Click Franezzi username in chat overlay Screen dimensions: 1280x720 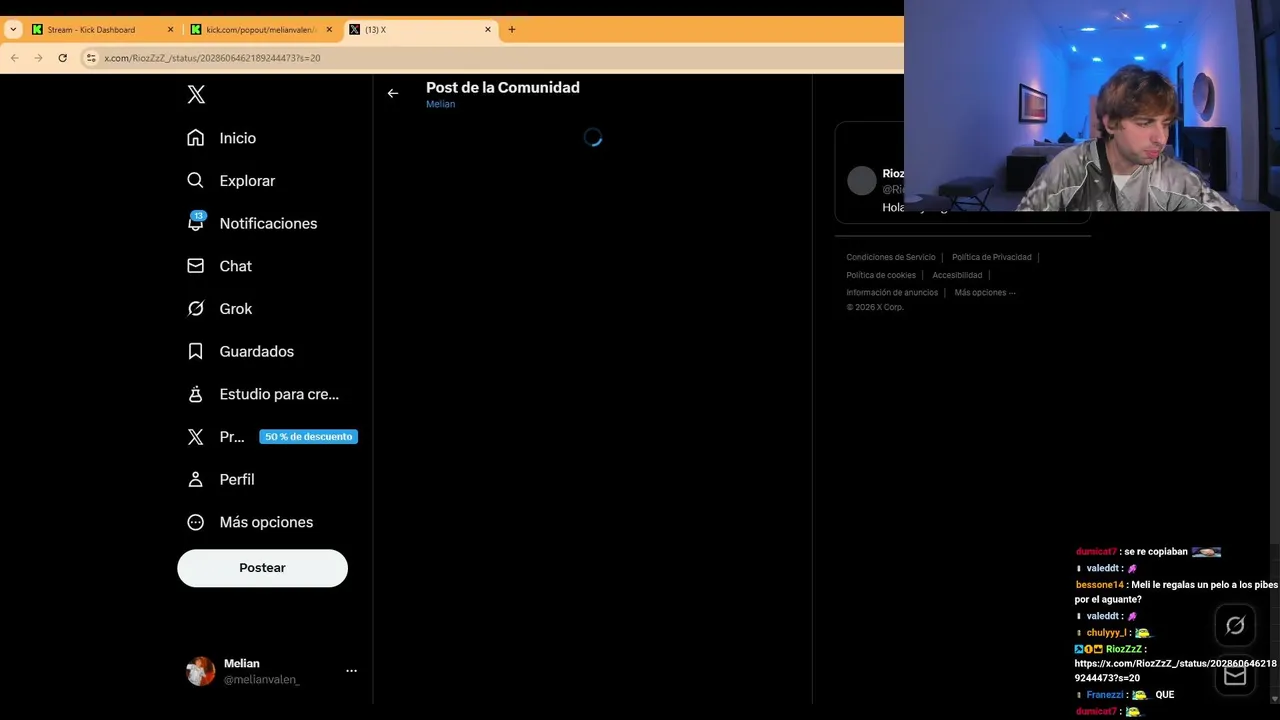click(1105, 695)
